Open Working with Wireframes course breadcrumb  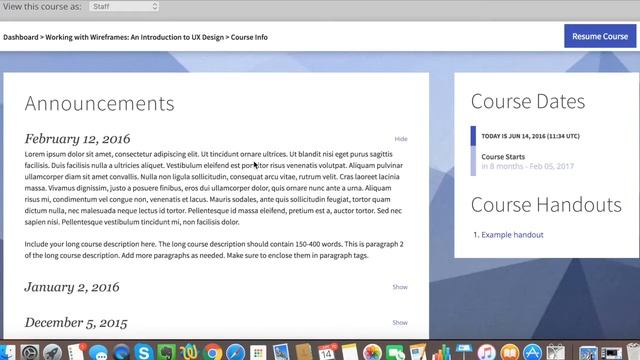point(135,37)
